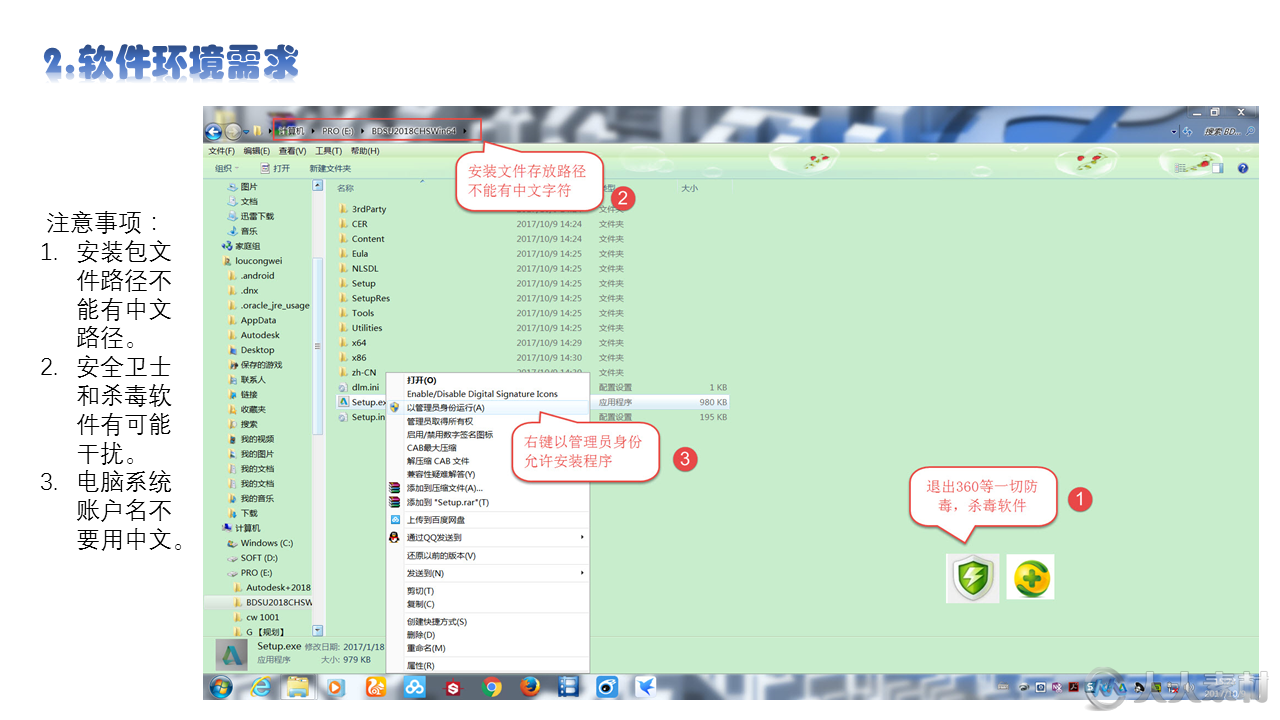Select Autodesk+2018 folder in navigation tree

[277, 588]
